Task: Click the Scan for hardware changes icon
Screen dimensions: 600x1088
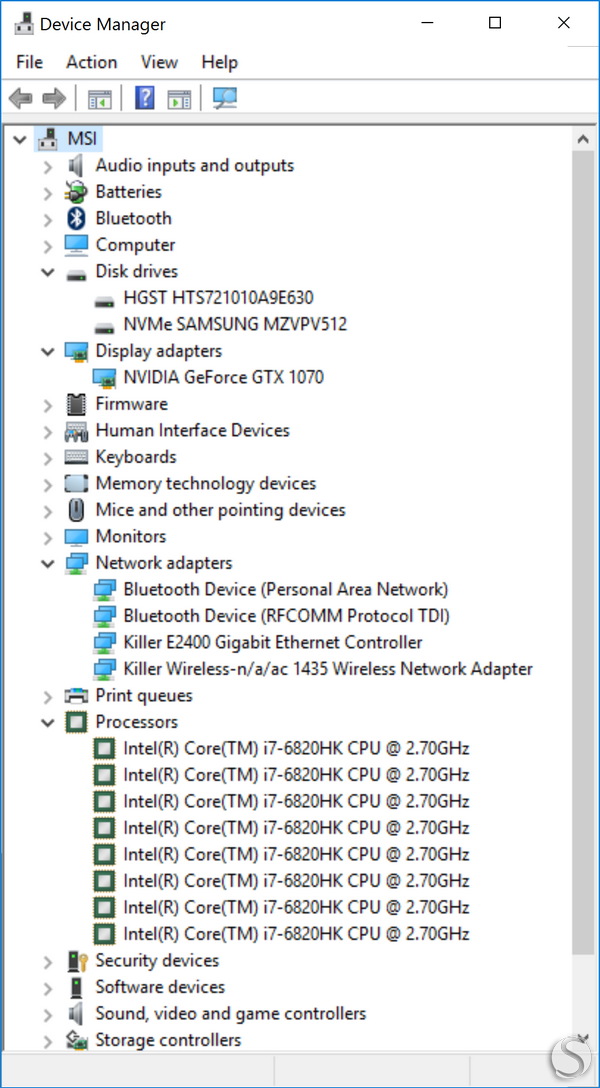Action: tap(225, 98)
